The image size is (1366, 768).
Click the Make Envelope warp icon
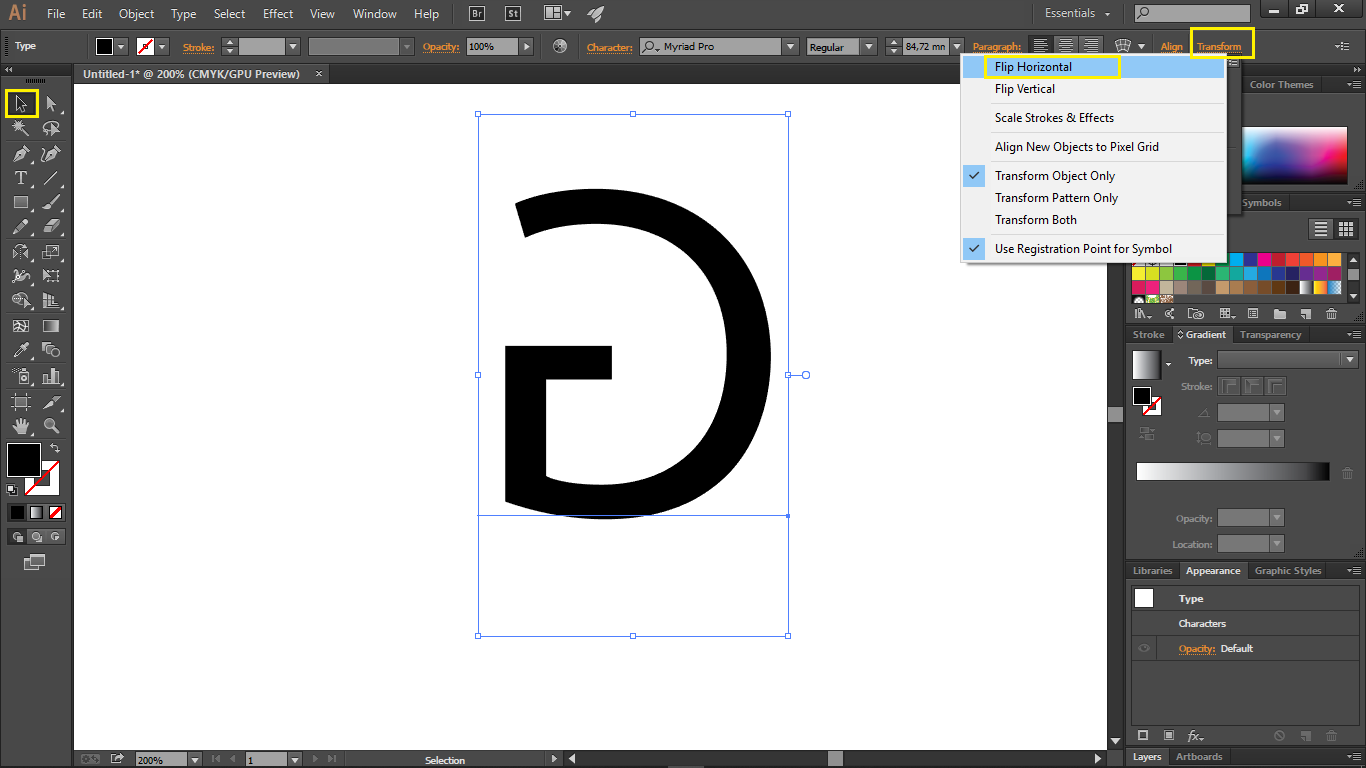1123,46
